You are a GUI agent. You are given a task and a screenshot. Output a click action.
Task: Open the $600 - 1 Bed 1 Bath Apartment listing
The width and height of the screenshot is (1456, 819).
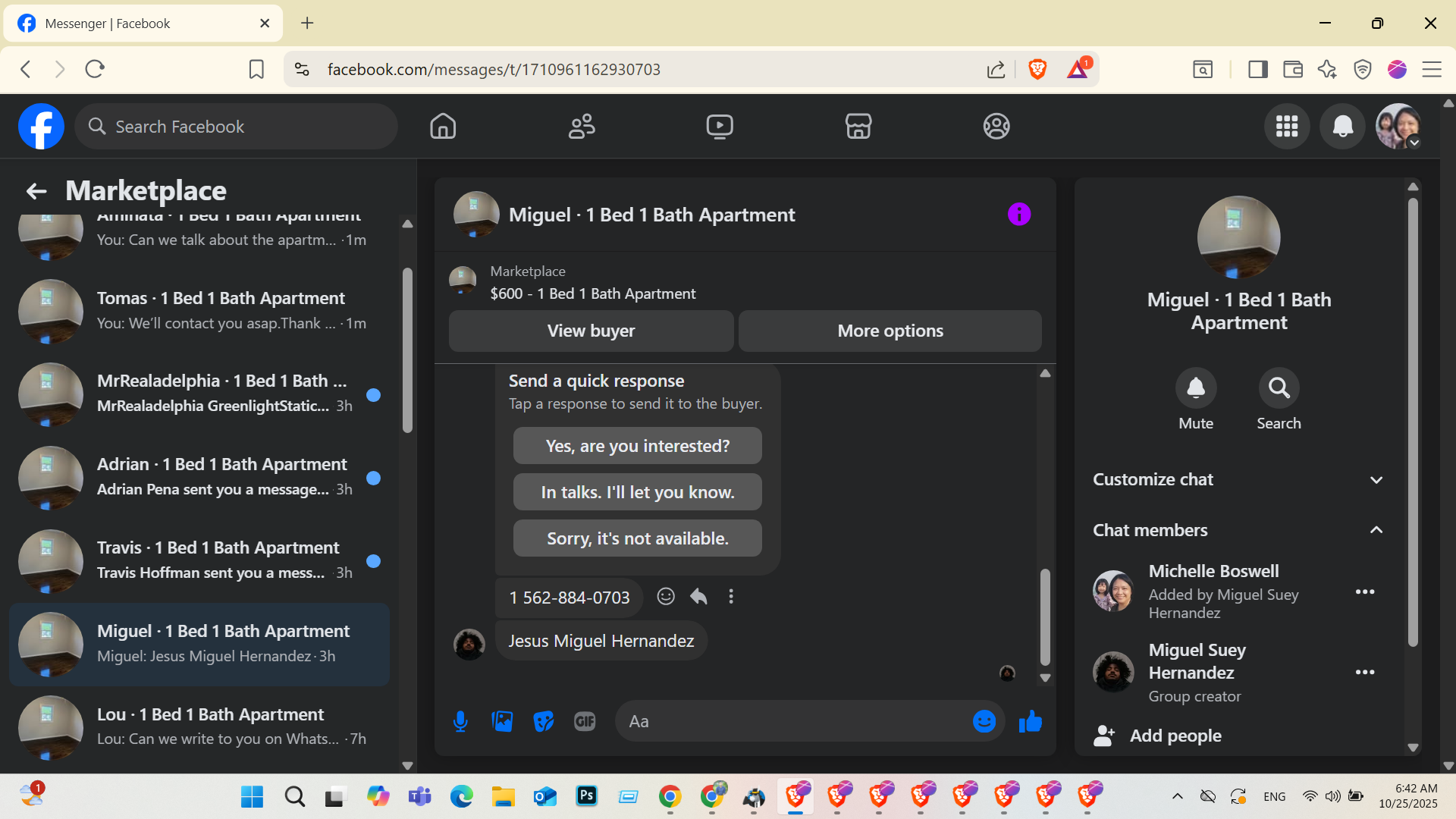click(x=593, y=293)
